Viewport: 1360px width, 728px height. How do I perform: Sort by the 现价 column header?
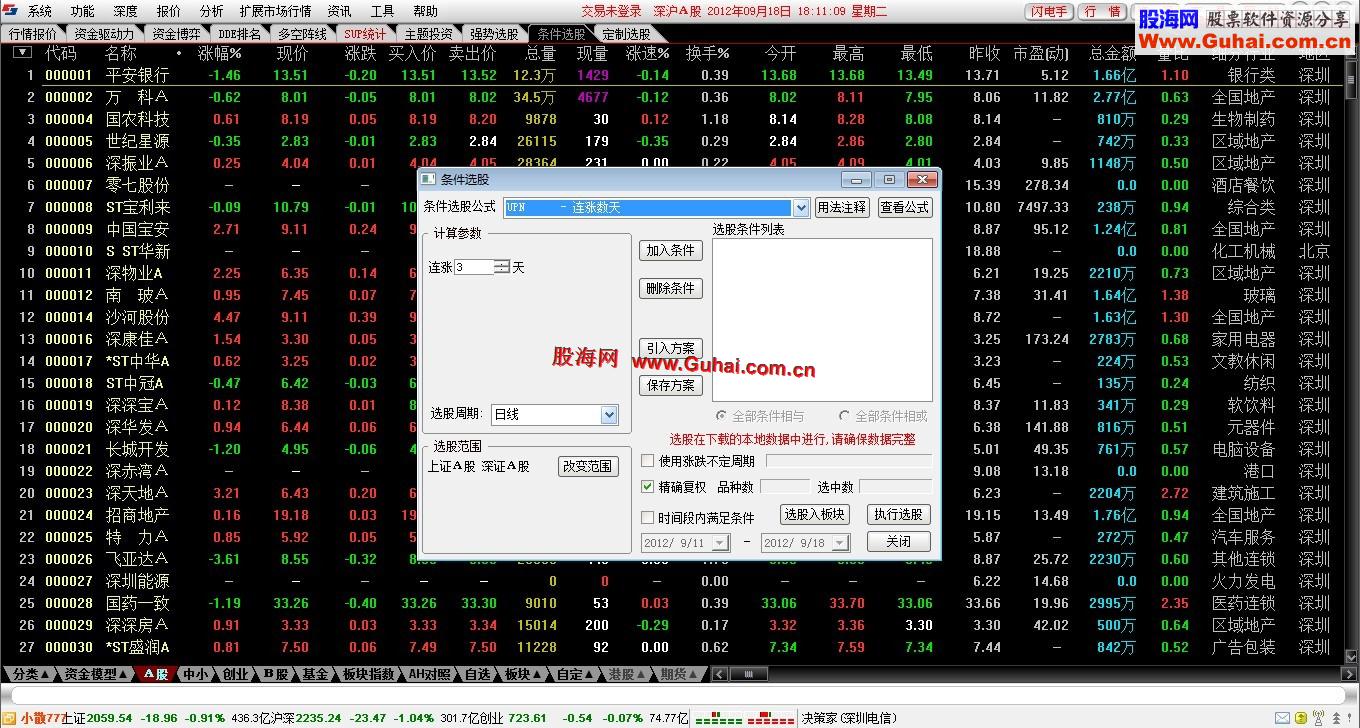point(292,53)
